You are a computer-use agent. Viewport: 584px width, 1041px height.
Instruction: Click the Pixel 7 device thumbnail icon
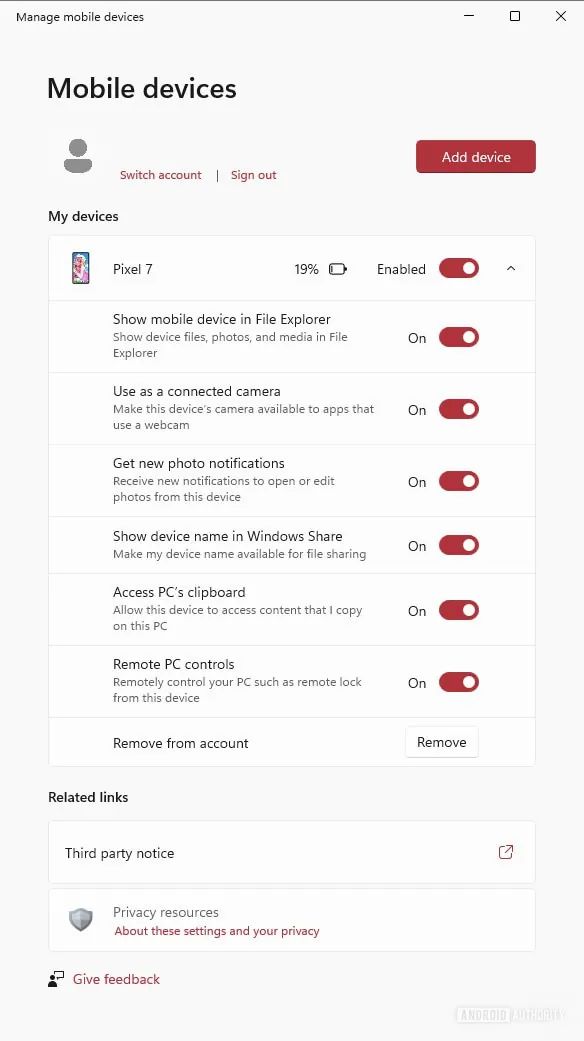[79, 268]
